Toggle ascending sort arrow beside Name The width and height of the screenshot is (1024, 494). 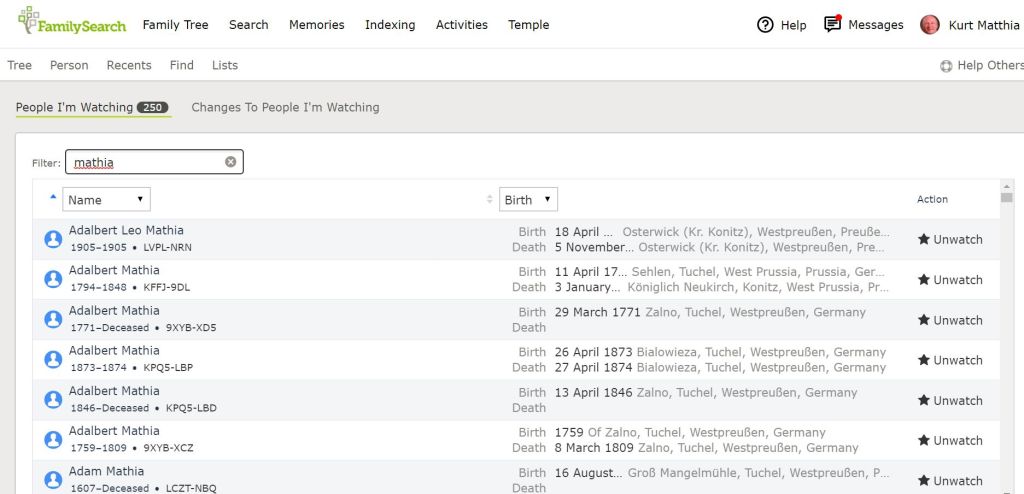click(x=53, y=197)
